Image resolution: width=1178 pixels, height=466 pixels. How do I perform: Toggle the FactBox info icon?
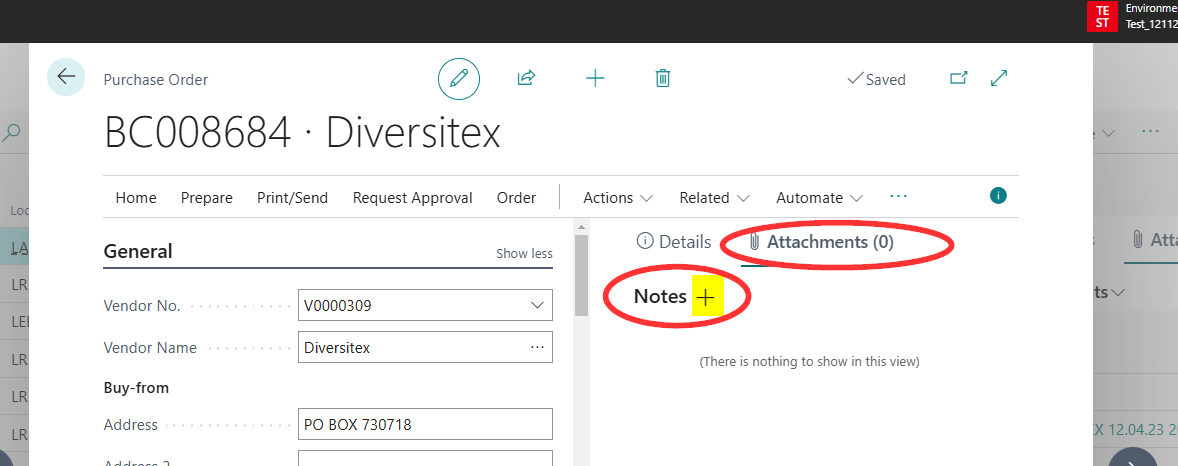998,196
